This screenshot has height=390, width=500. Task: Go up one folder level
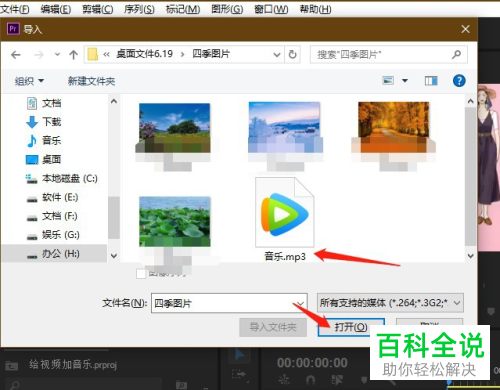(73, 55)
